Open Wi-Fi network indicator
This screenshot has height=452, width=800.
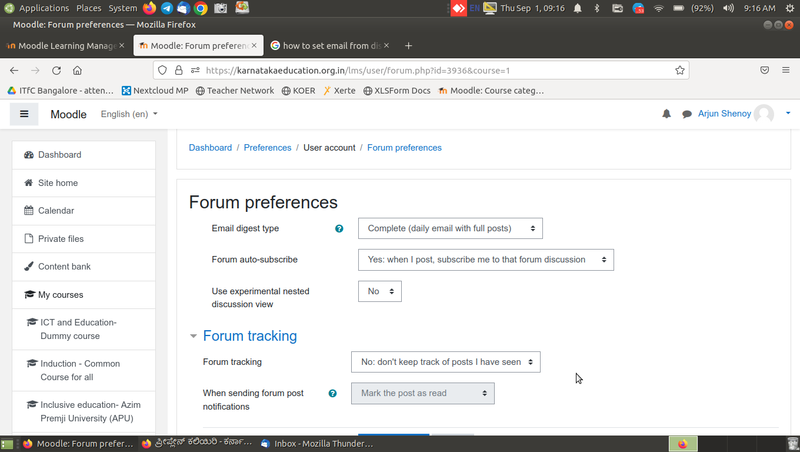click(x=659, y=8)
